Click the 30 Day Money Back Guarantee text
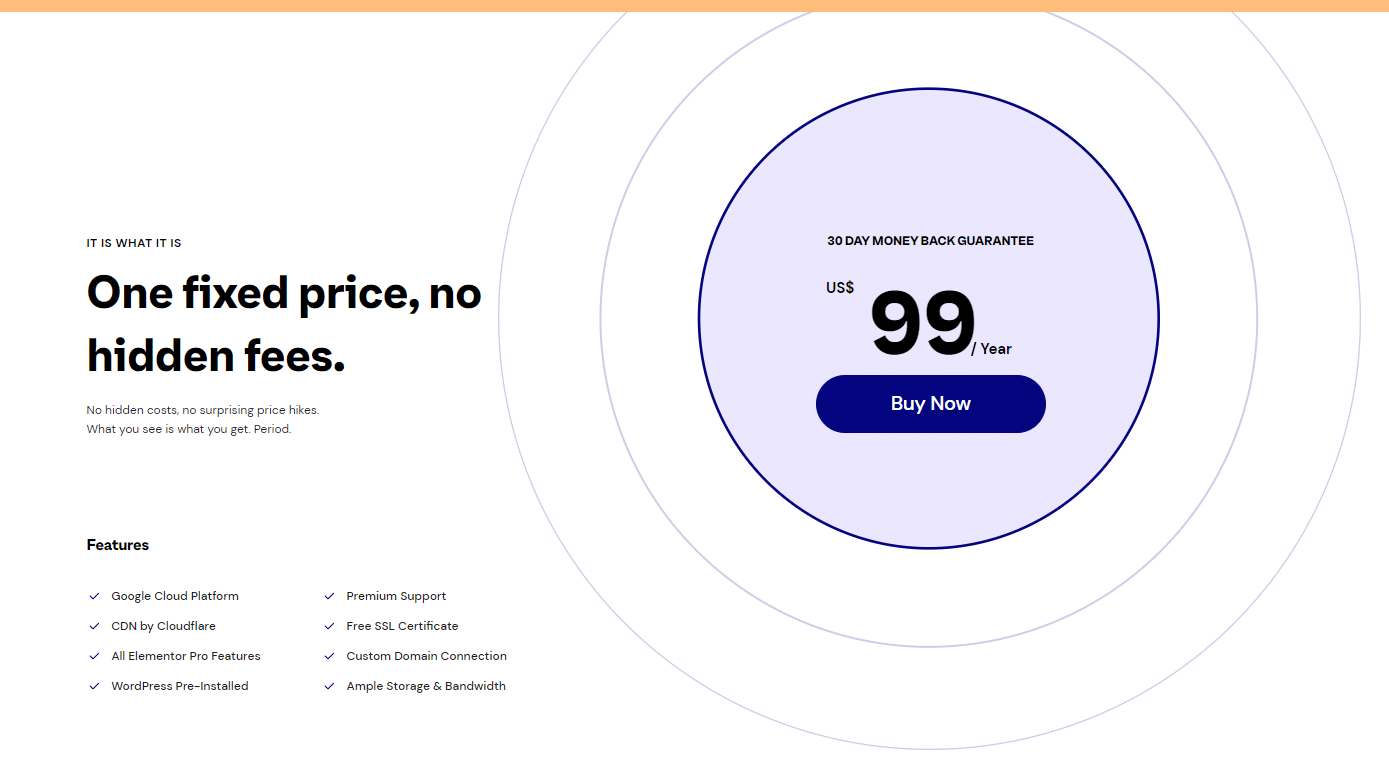The height and width of the screenshot is (762, 1389). 930,241
